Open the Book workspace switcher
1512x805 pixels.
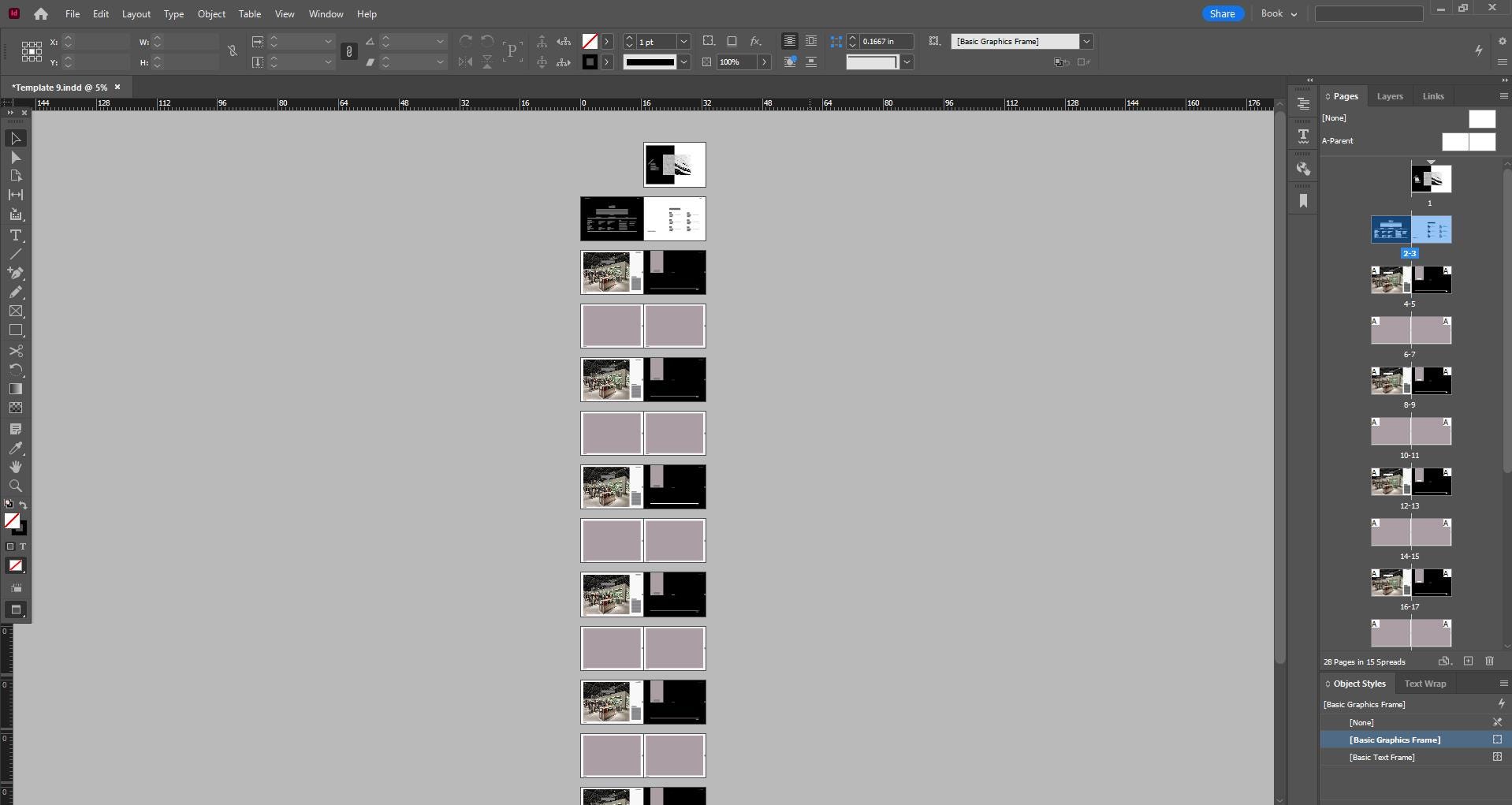tap(1279, 13)
